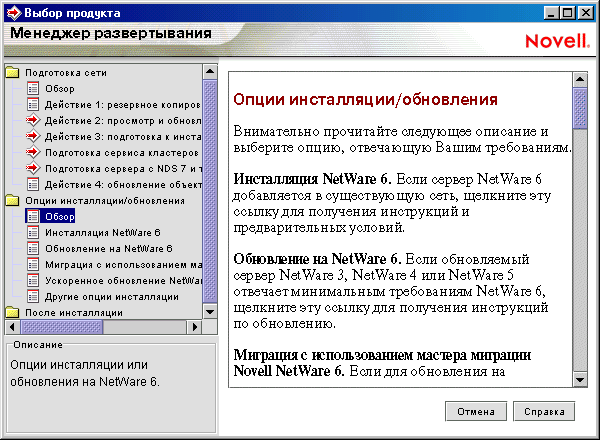Select Подготовка сервера с NDS 7 item
The width and height of the screenshot is (600, 440).
click(123, 169)
